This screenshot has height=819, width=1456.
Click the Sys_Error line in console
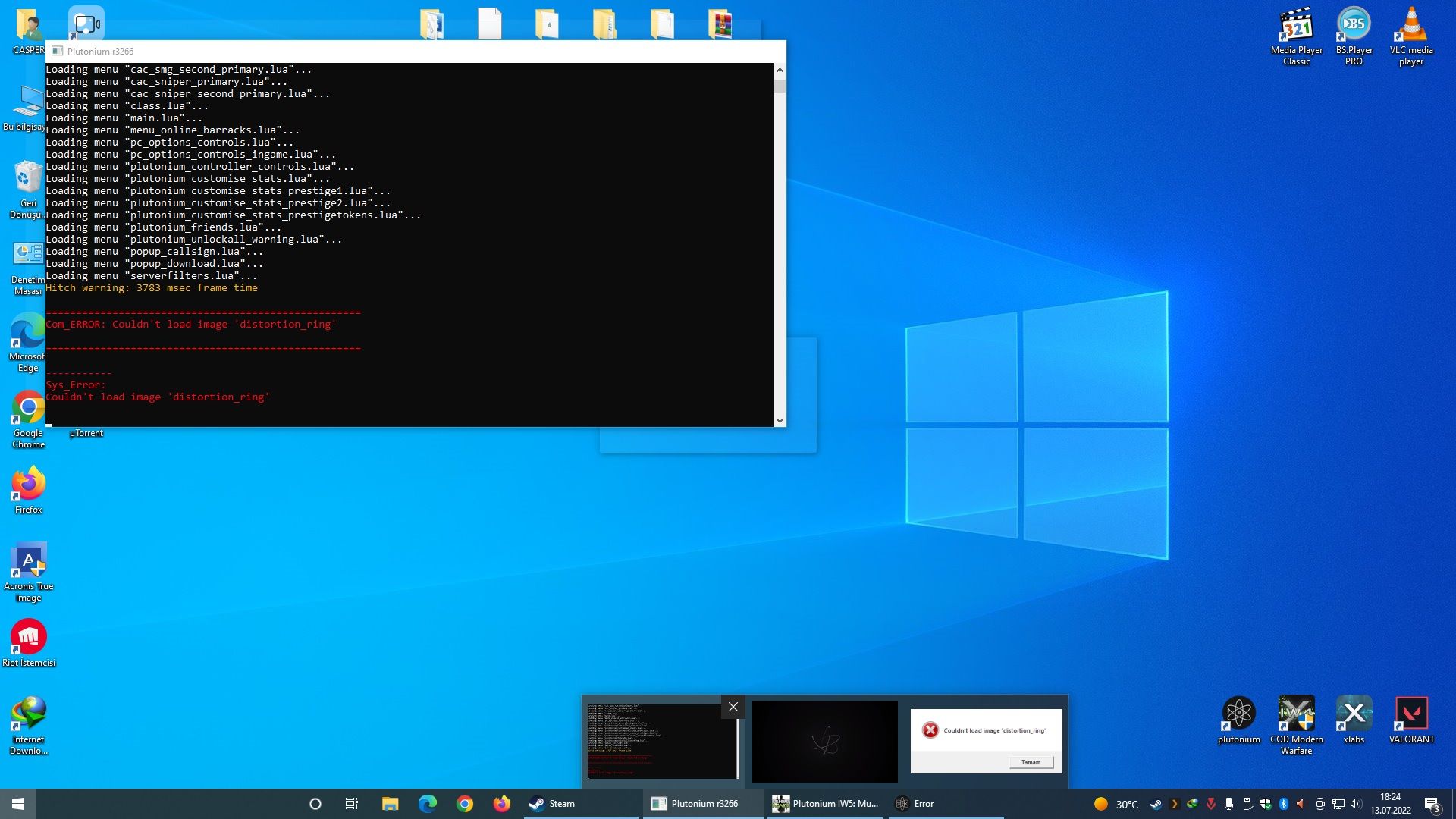76,385
